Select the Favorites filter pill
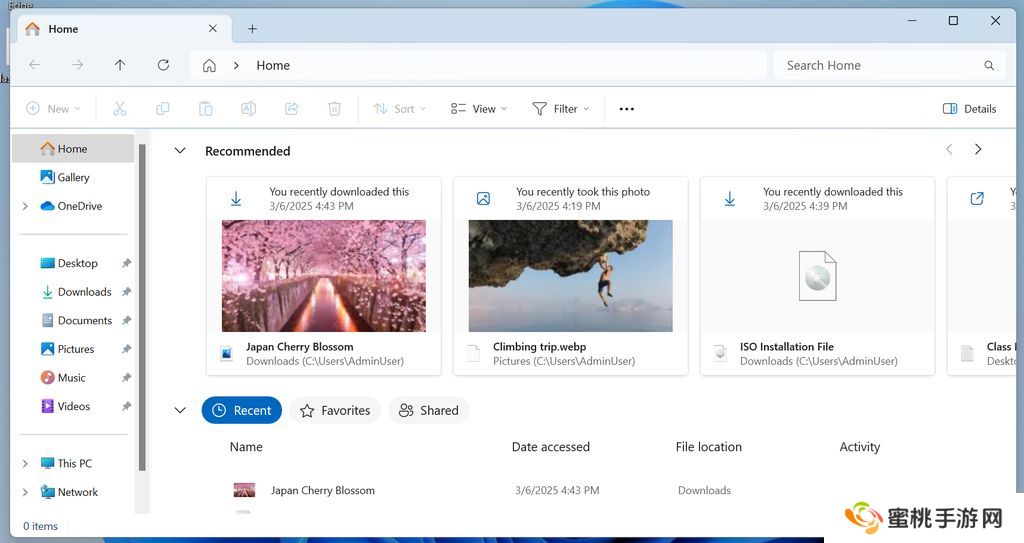The height and width of the screenshot is (543, 1024). 335,410
